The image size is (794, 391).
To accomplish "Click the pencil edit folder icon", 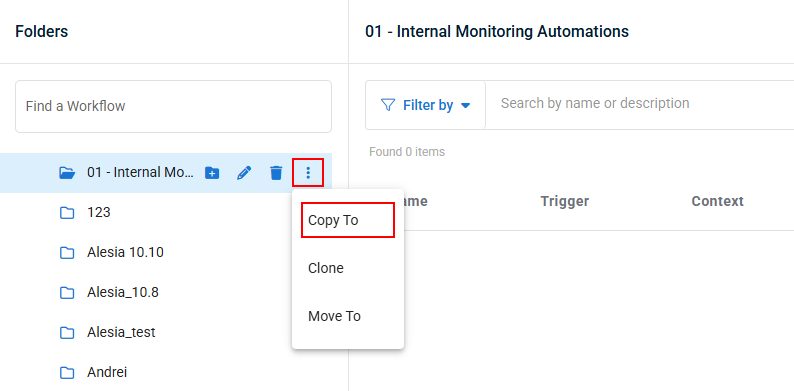I will (x=244, y=173).
